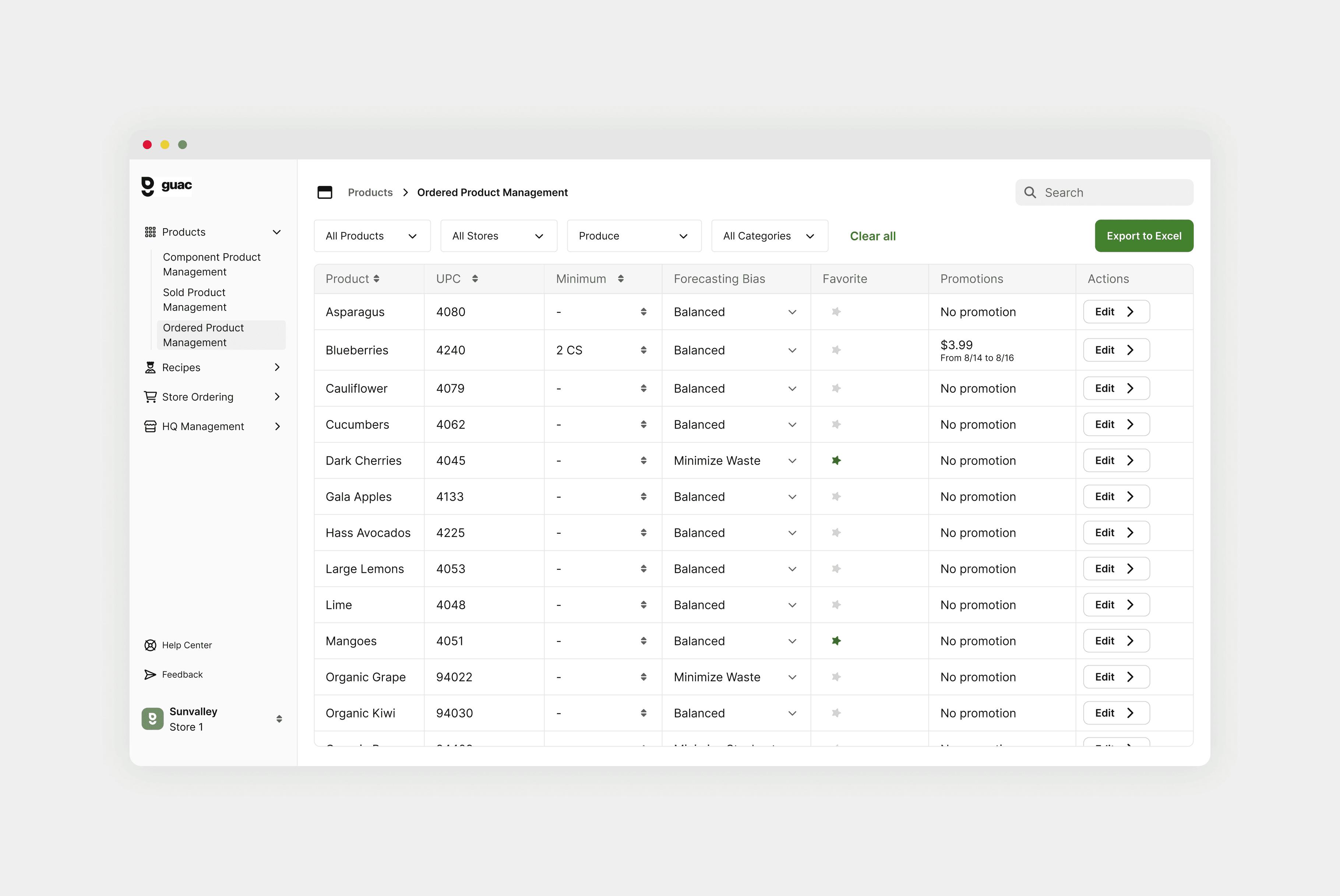Adjust Blueberries minimum stepper arrows
Screen dimensions: 1340x896
(643, 350)
